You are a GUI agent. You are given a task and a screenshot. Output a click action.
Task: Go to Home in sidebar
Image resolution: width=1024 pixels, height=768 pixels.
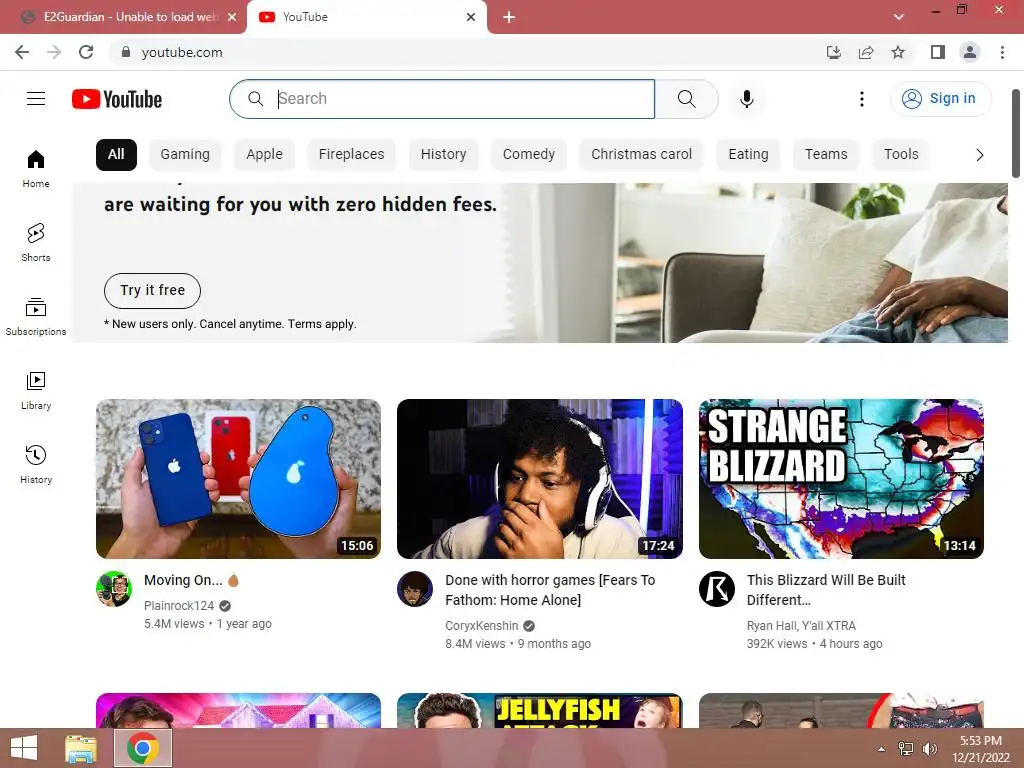[x=36, y=169]
